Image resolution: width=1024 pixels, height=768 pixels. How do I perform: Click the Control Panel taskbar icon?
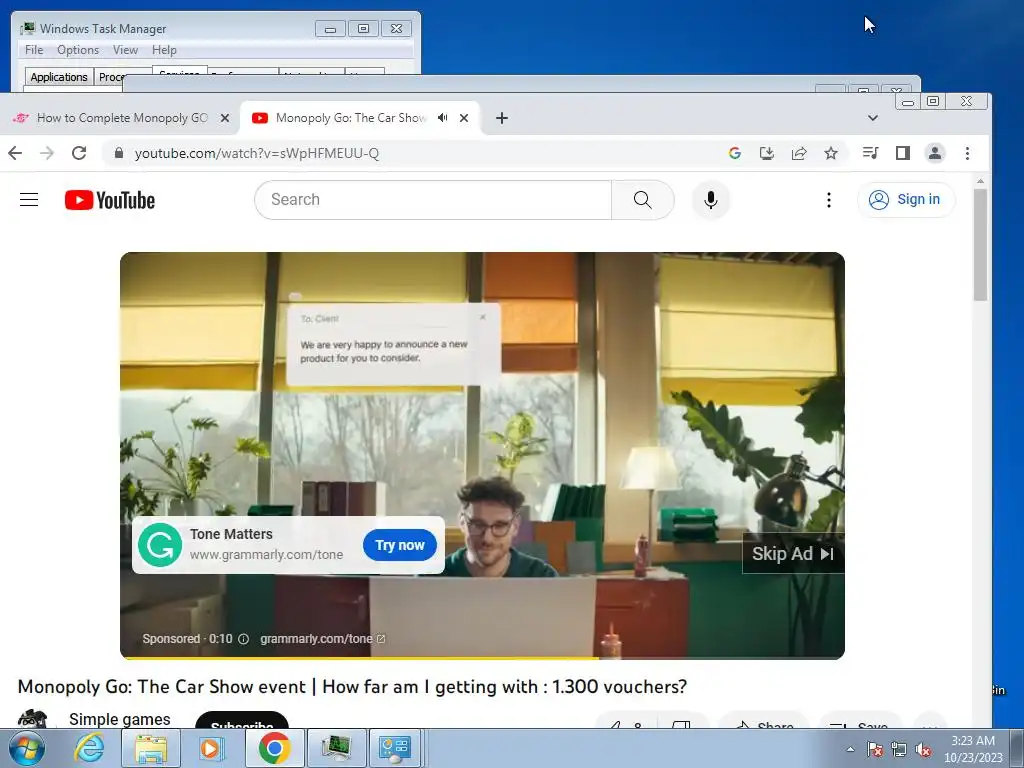pos(395,748)
